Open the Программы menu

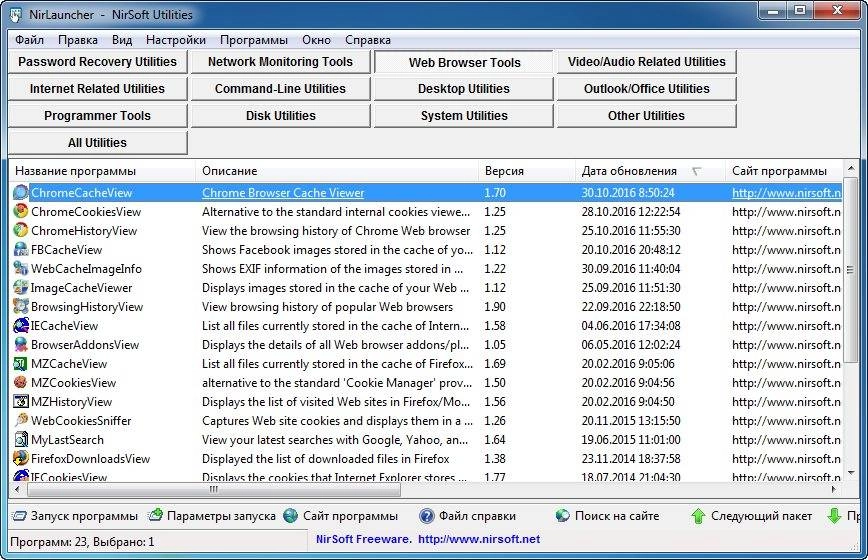pyautogui.click(x=254, y=40)
